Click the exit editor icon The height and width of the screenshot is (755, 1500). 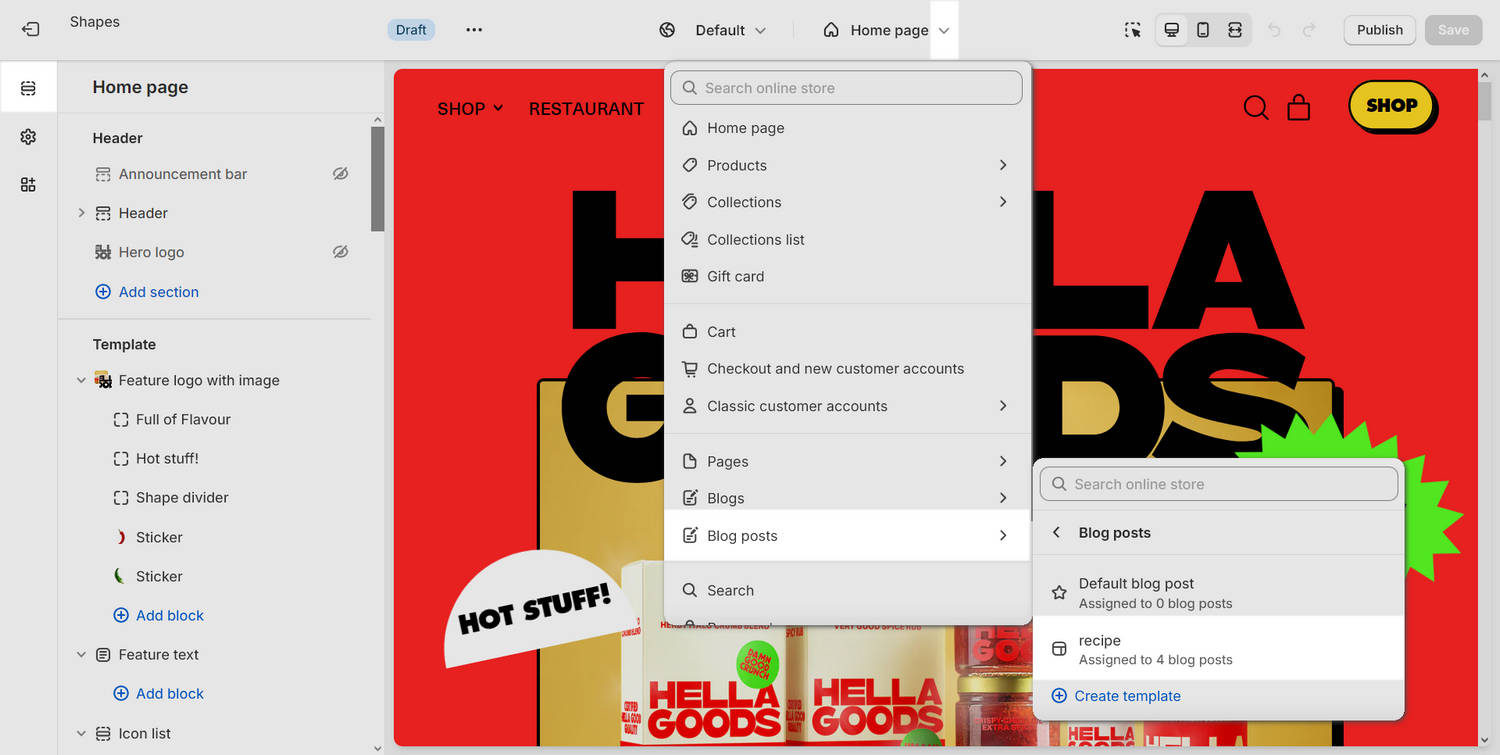click(30, 30)
